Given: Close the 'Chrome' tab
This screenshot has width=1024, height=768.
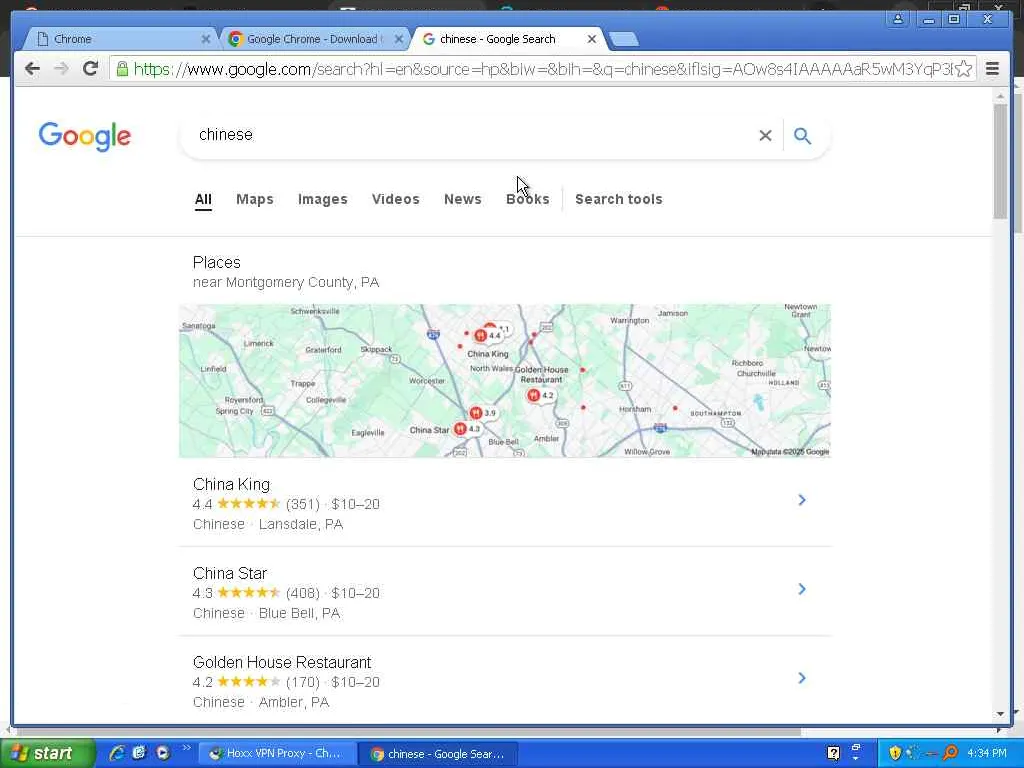Looking at the screenshot, I should click(x=206, y=39).
